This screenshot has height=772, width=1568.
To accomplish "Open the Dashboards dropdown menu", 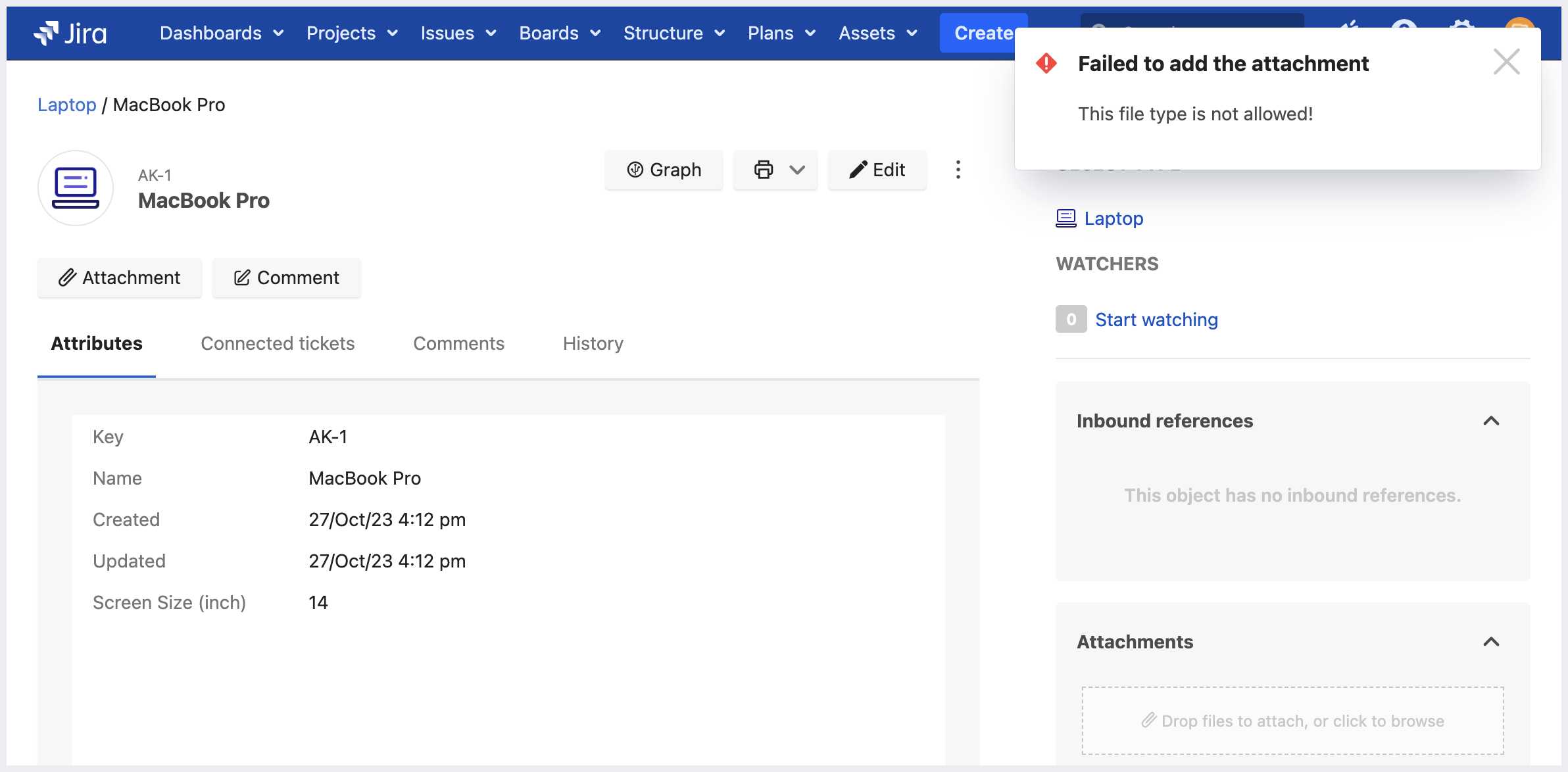I will (x=222, y=33).
